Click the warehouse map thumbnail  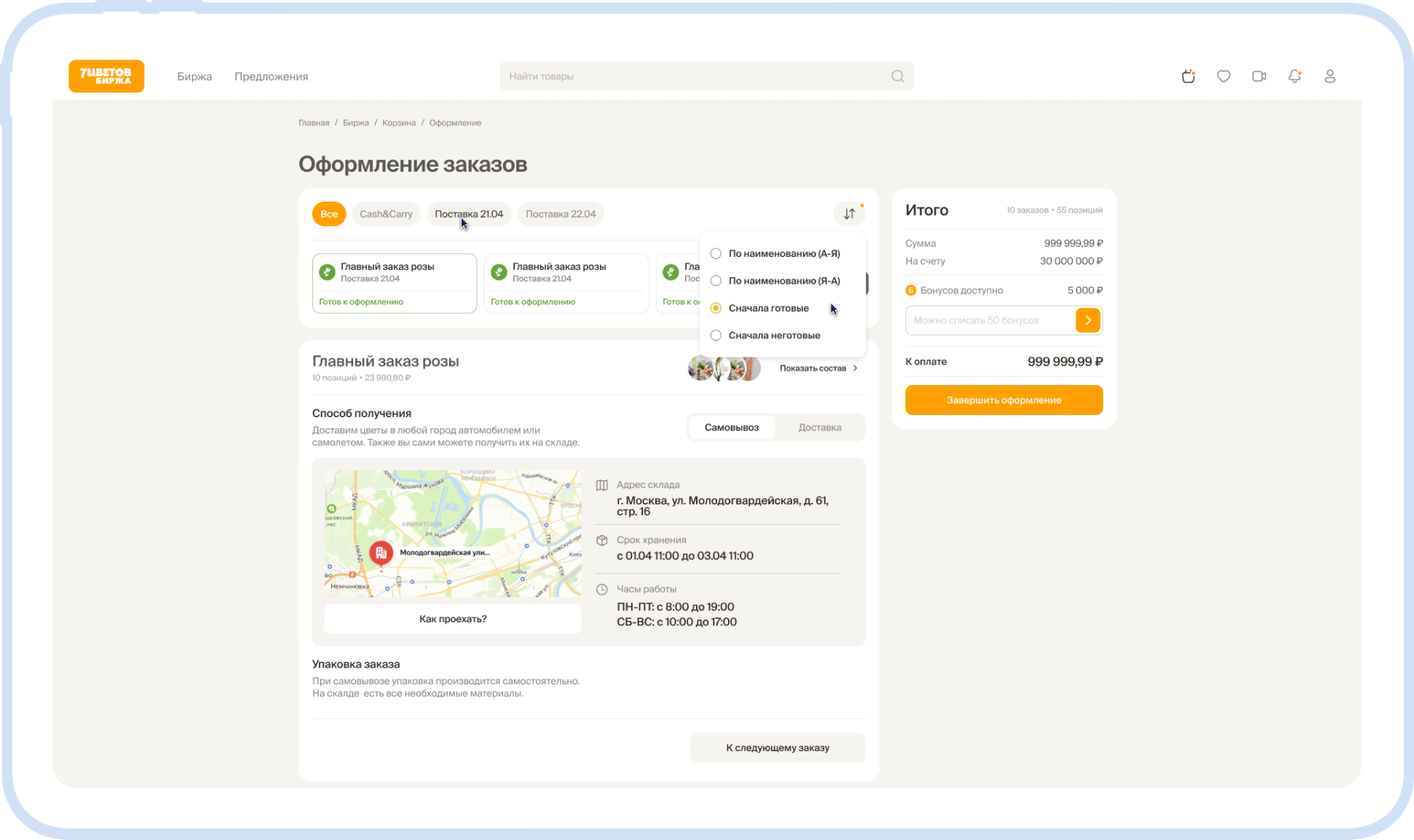[452, 533]
